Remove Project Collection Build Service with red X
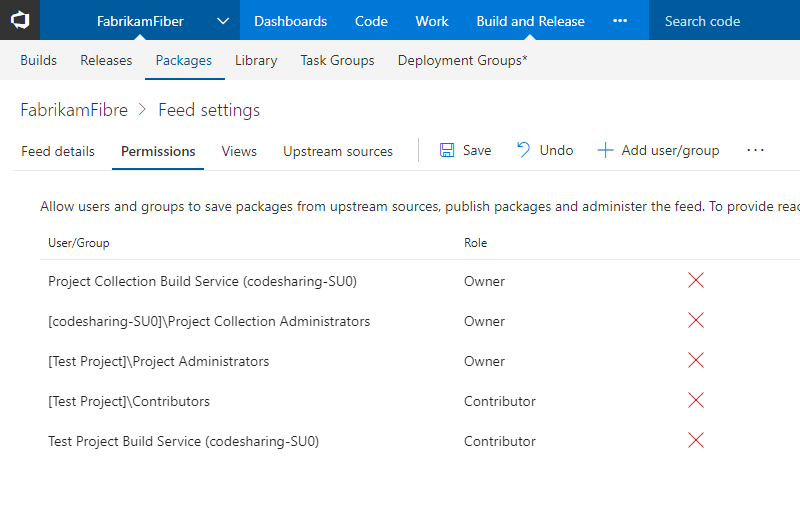This screenshot has width=800, height=521. (696, 280)
